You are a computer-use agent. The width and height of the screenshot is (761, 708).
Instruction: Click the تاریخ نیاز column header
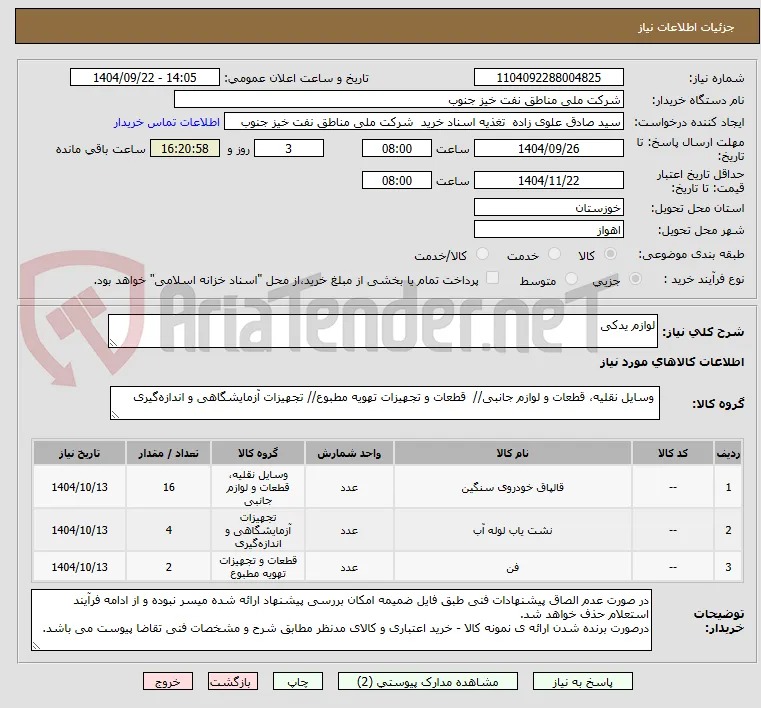[x=80, y=453]
